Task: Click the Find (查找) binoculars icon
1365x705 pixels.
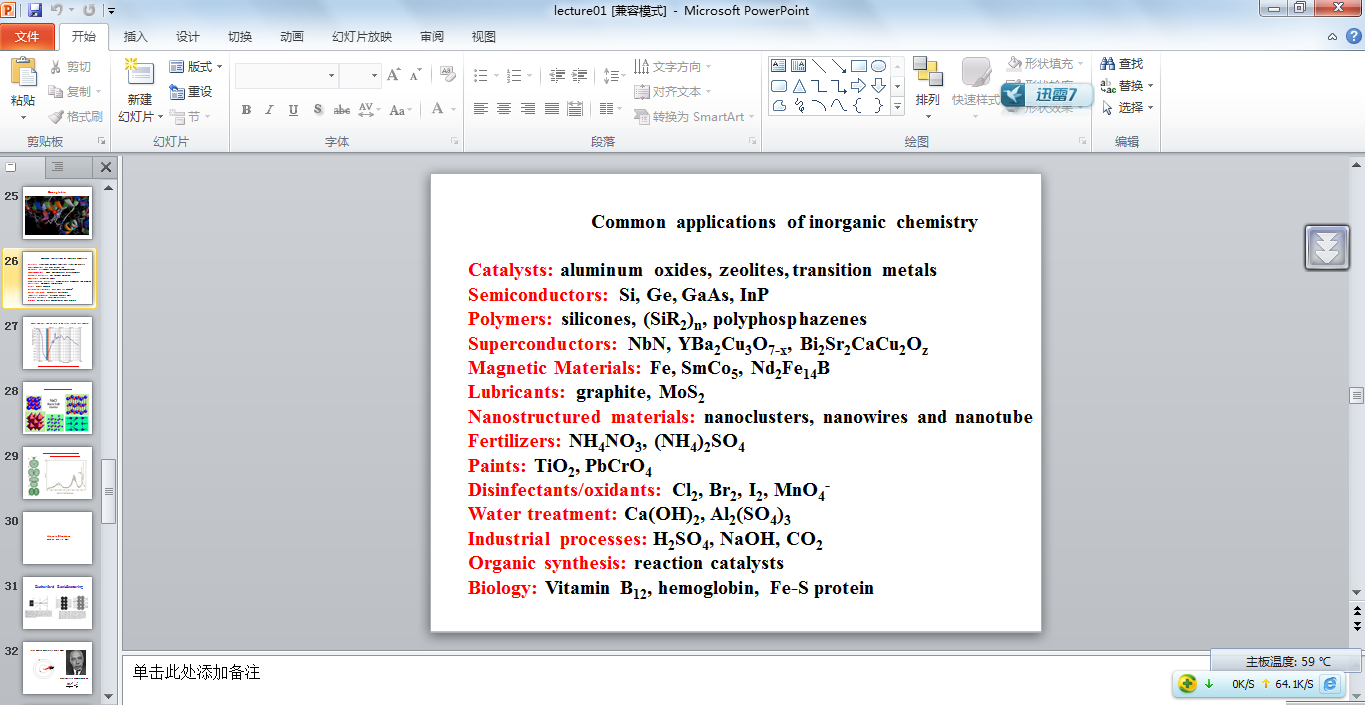Action: 1107,64
